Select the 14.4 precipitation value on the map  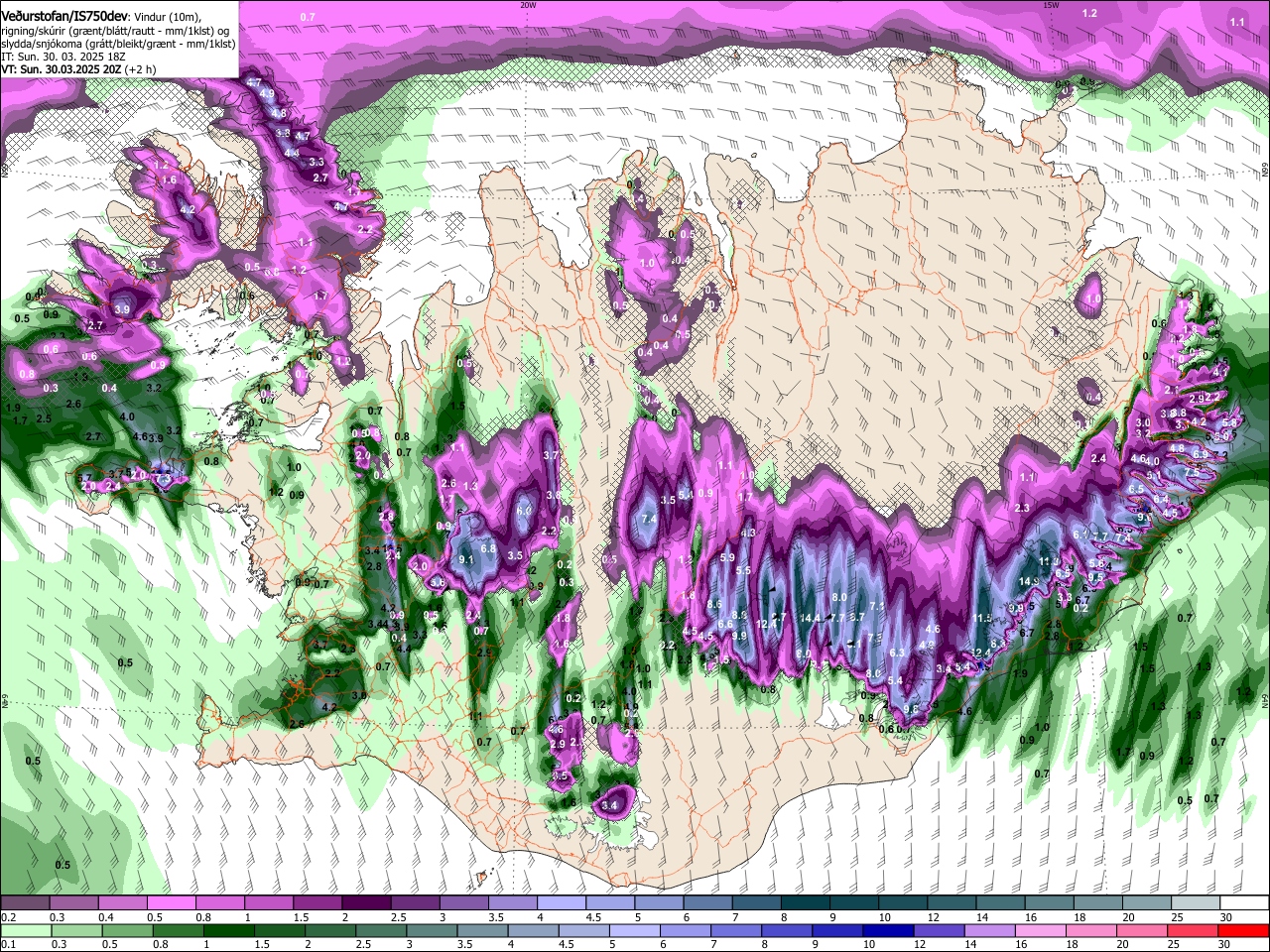[x=812, y=618]
